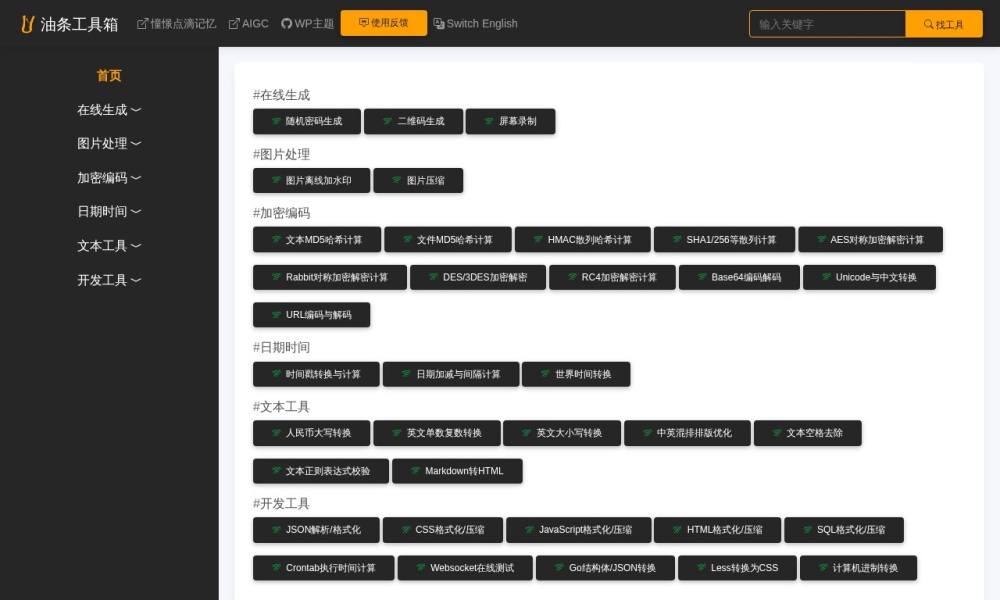Click the 油条工具箱 logo icon
This screenshot has width=1000, height=600.
click(28, 24)
